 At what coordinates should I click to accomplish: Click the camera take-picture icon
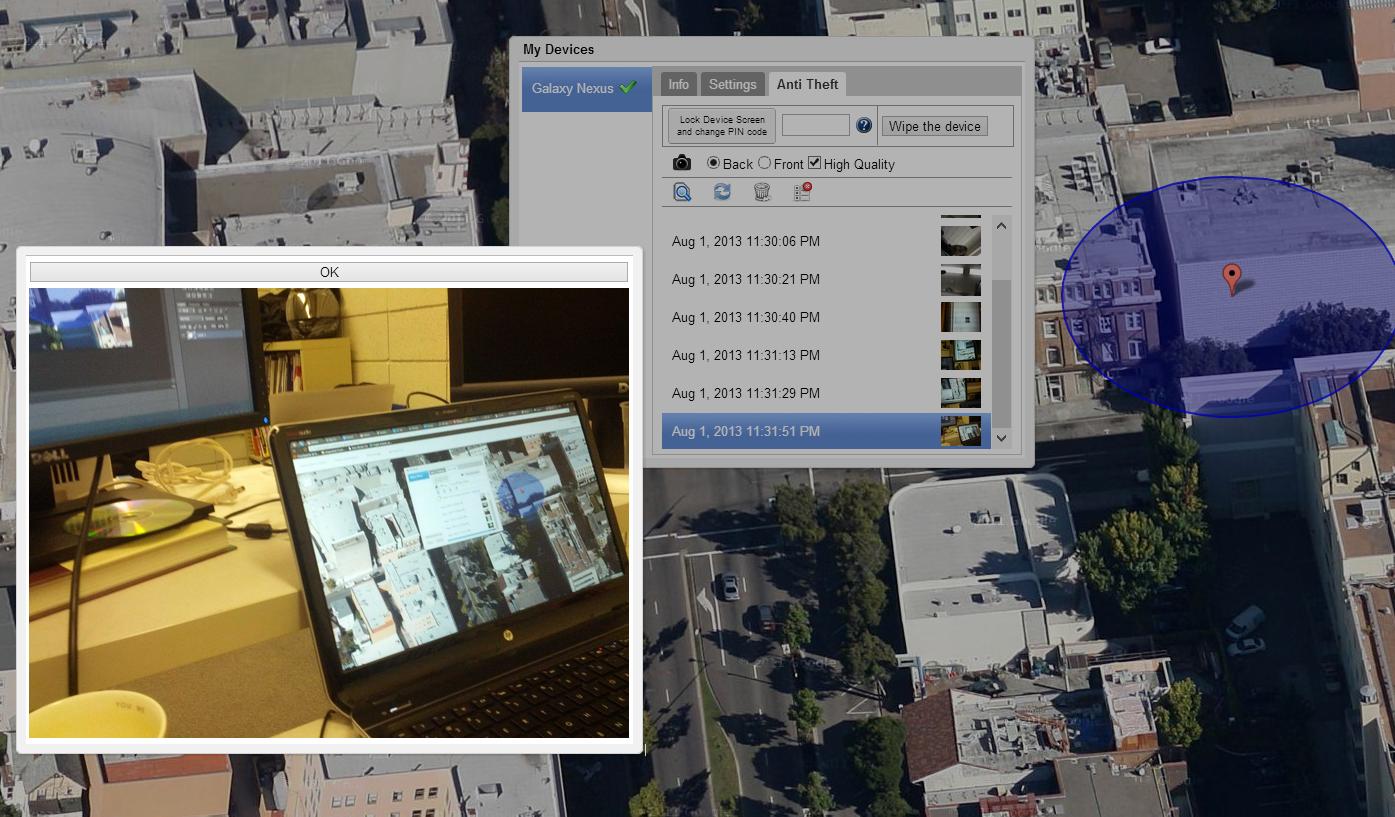[x=682, y=163]
